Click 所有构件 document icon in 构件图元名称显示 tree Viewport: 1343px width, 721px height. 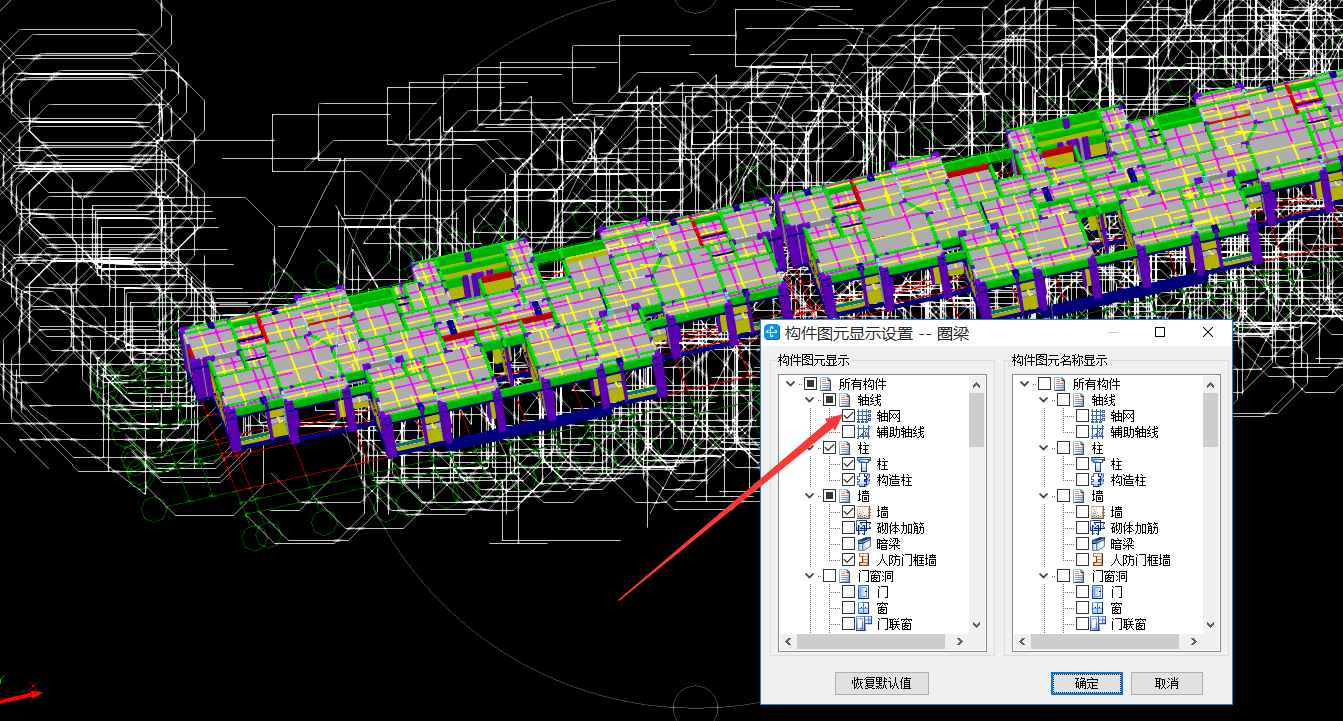pyautogui.click(x=1060, y=384)
